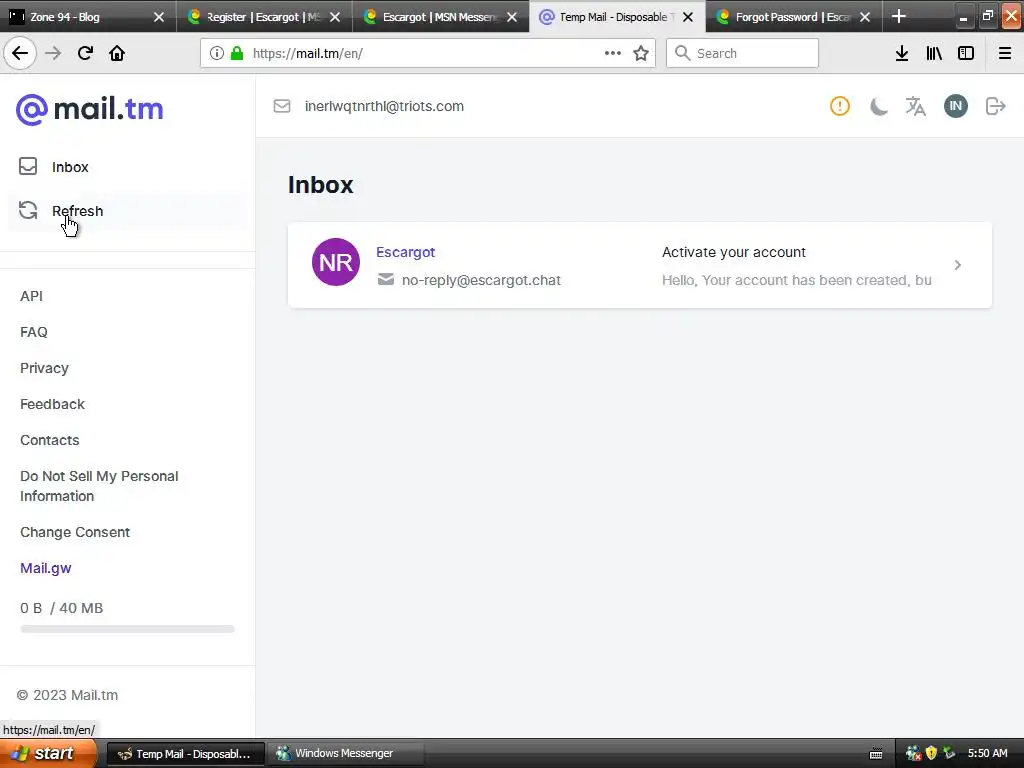Screen dimensions: 1024x768
Task: Toggle dark mode with the moon icon
Action: point(878,106)
